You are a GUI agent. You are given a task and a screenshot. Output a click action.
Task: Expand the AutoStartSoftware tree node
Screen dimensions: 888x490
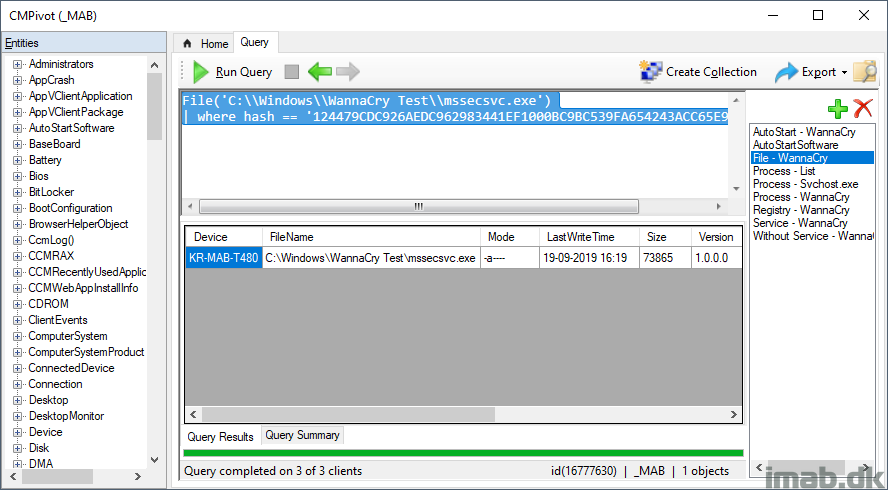pos(17,129)
